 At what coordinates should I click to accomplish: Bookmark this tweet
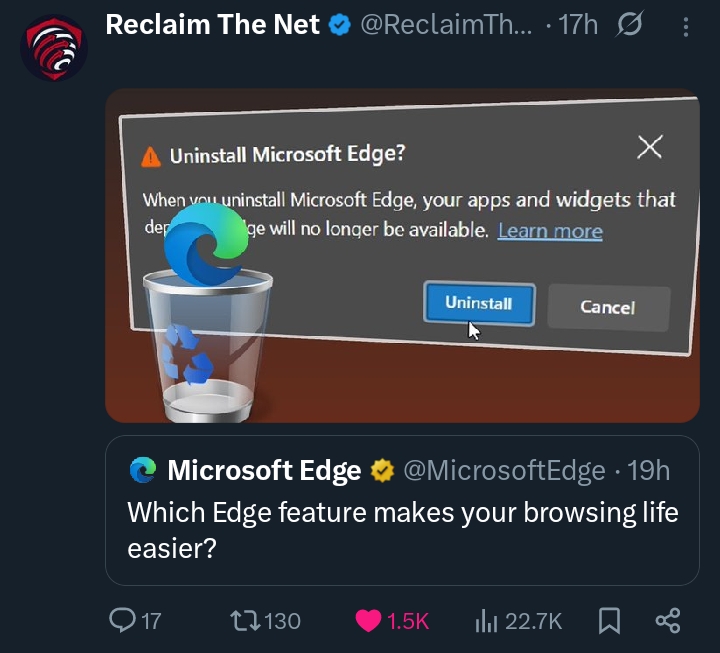(x=609, y=621)
